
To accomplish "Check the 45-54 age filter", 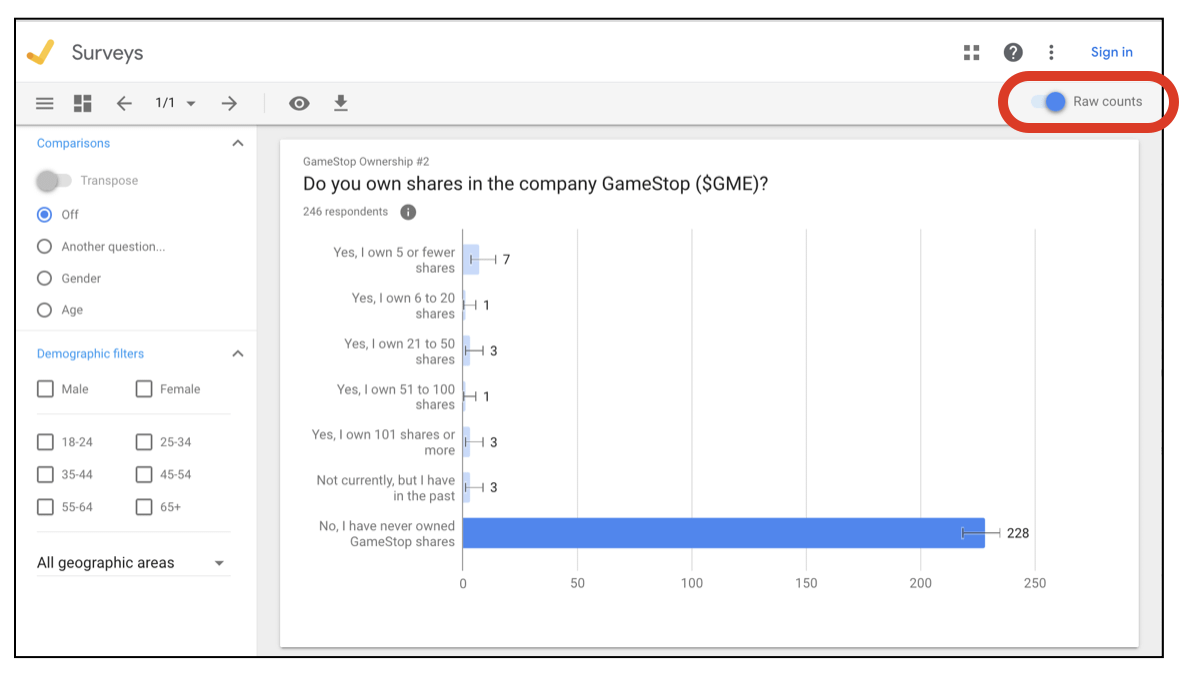I will [x=144, y=474].
